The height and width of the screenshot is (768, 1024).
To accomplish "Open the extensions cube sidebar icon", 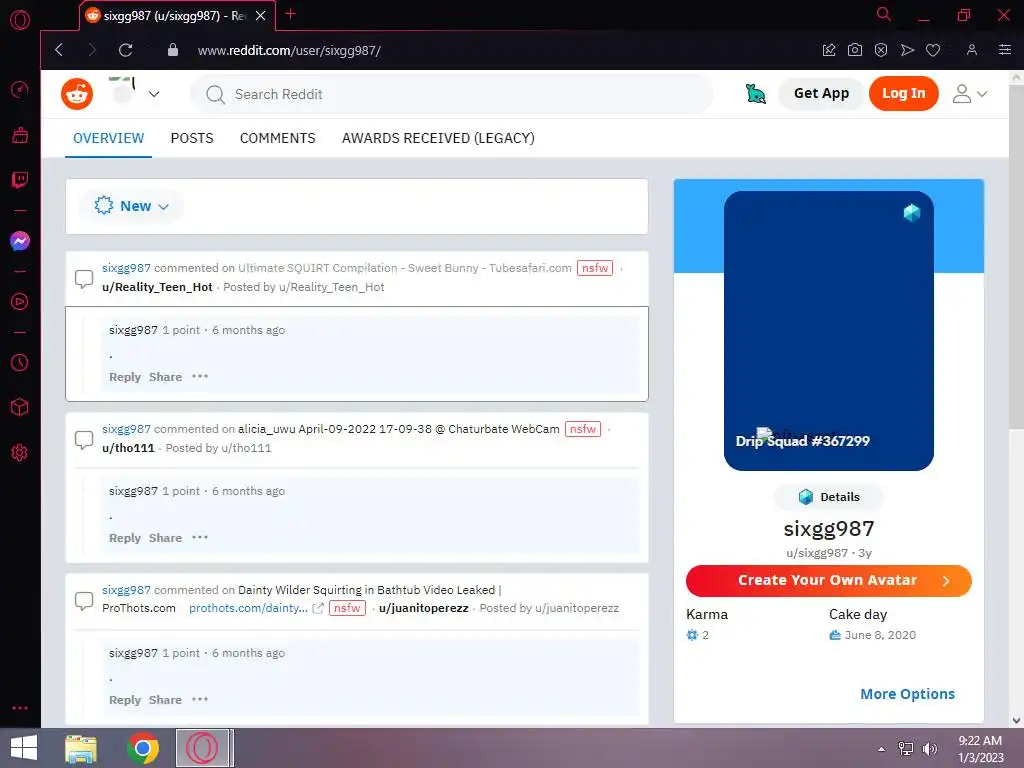I will [x=20, y=407].
